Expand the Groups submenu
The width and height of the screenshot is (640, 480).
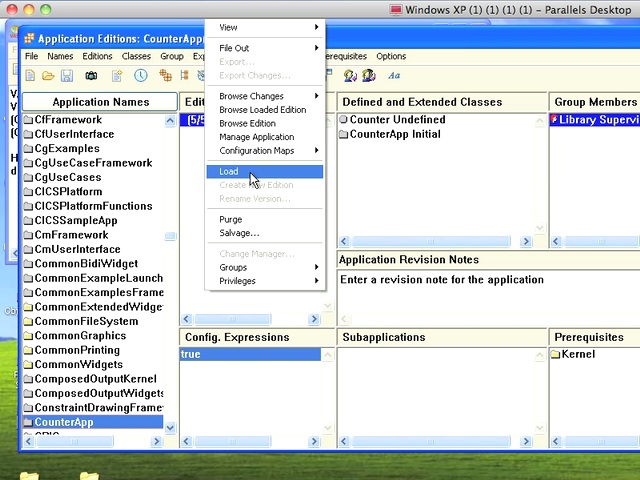point(264,267)
